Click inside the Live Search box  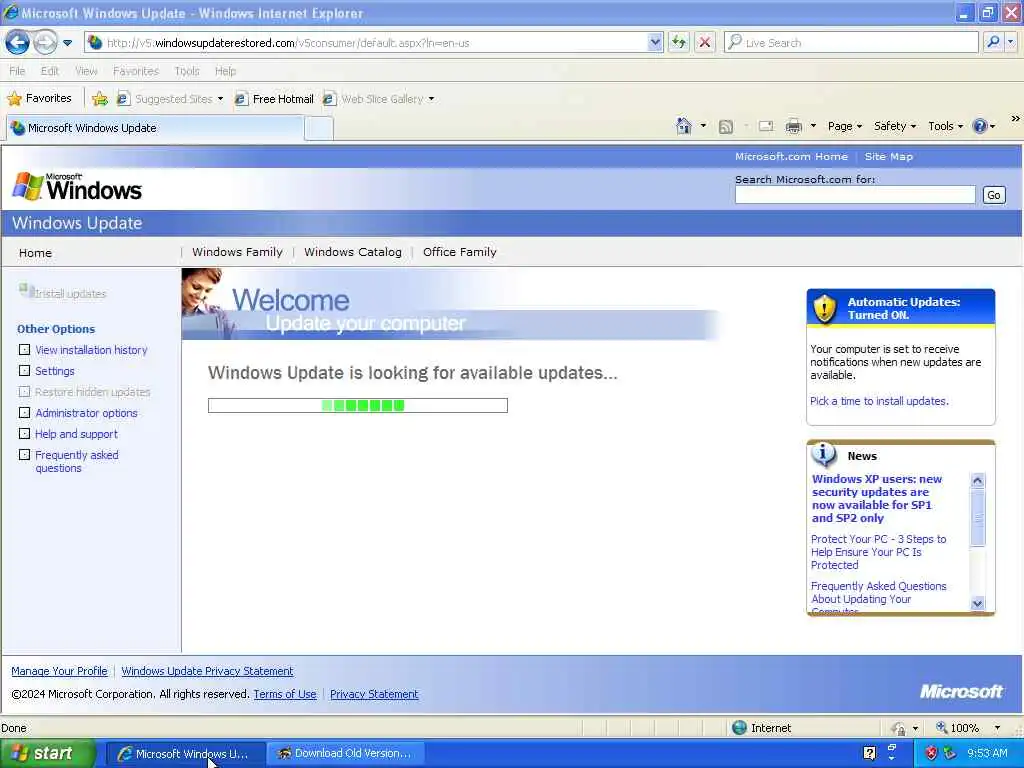[852, 43]
